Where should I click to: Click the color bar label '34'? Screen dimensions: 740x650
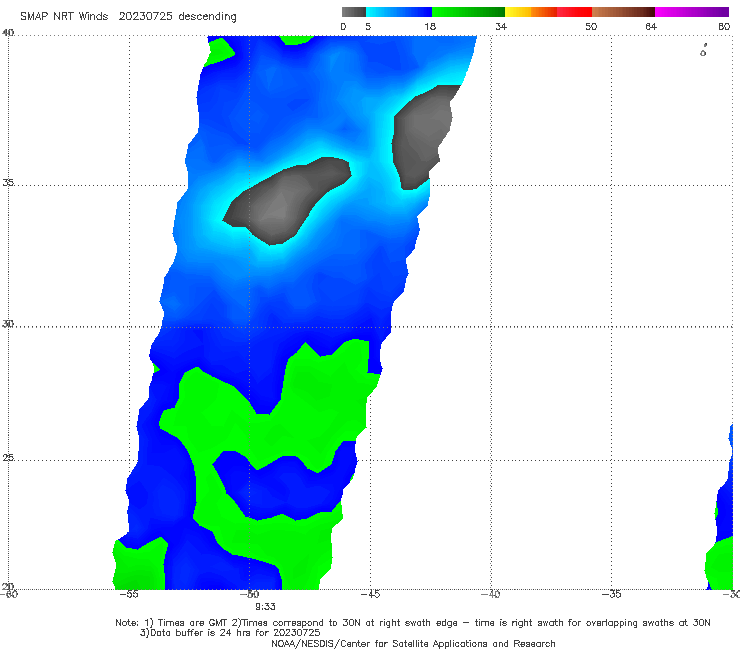coord(501,26)
